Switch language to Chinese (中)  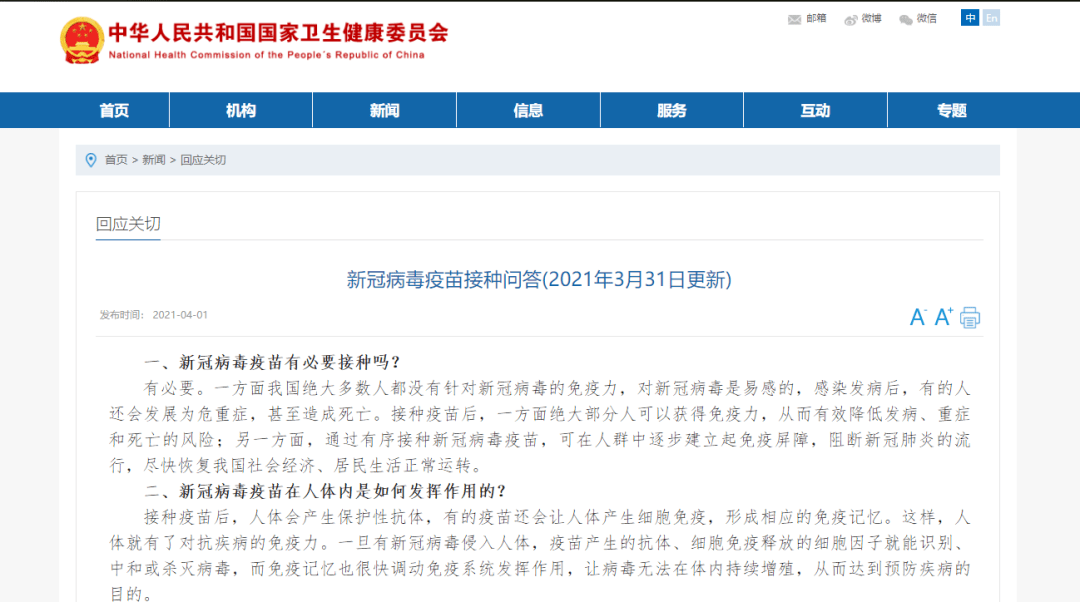pyautogui.click(x=970, y=18)
